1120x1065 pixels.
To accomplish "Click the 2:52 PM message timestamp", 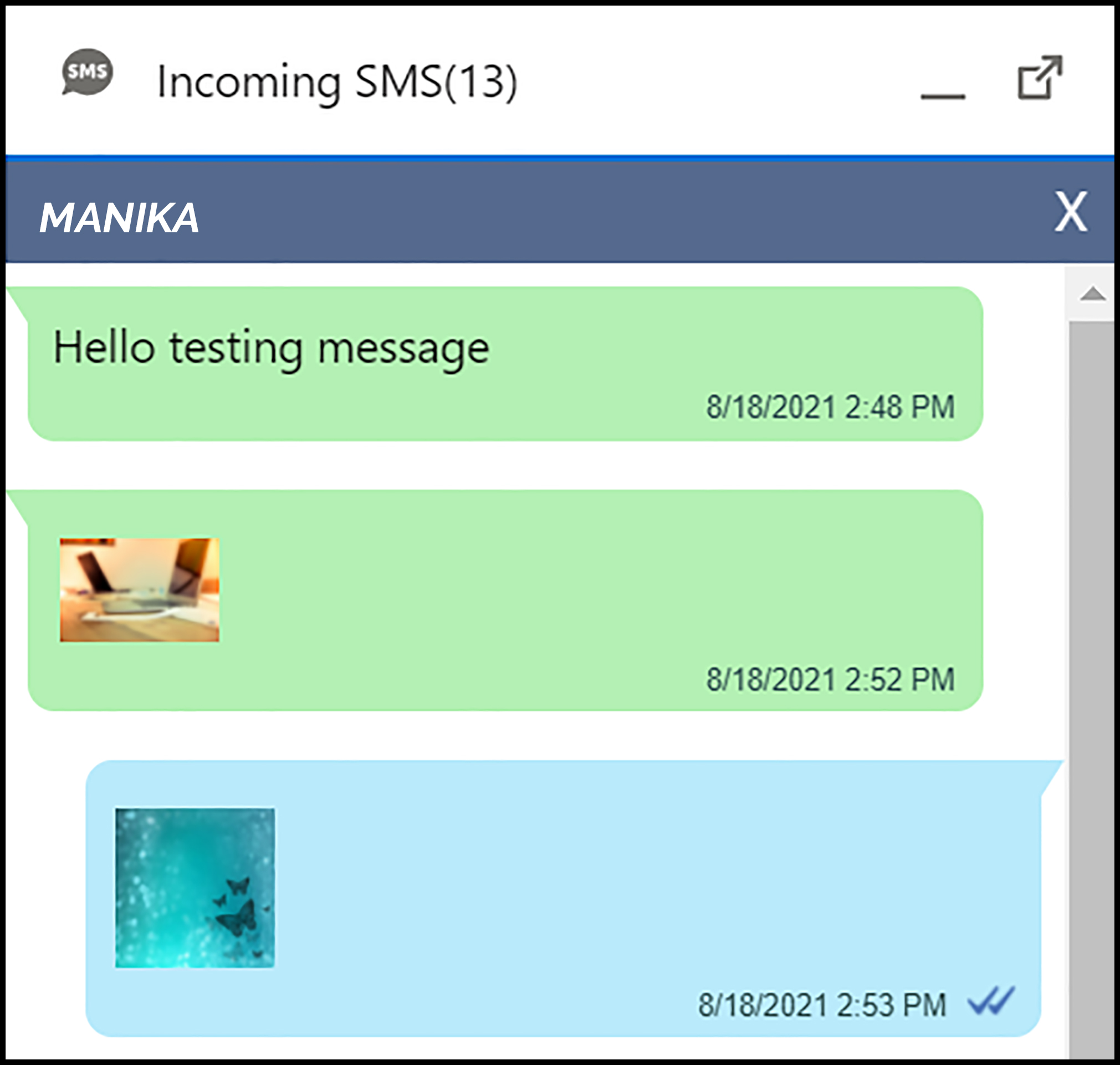I will 830,679.
